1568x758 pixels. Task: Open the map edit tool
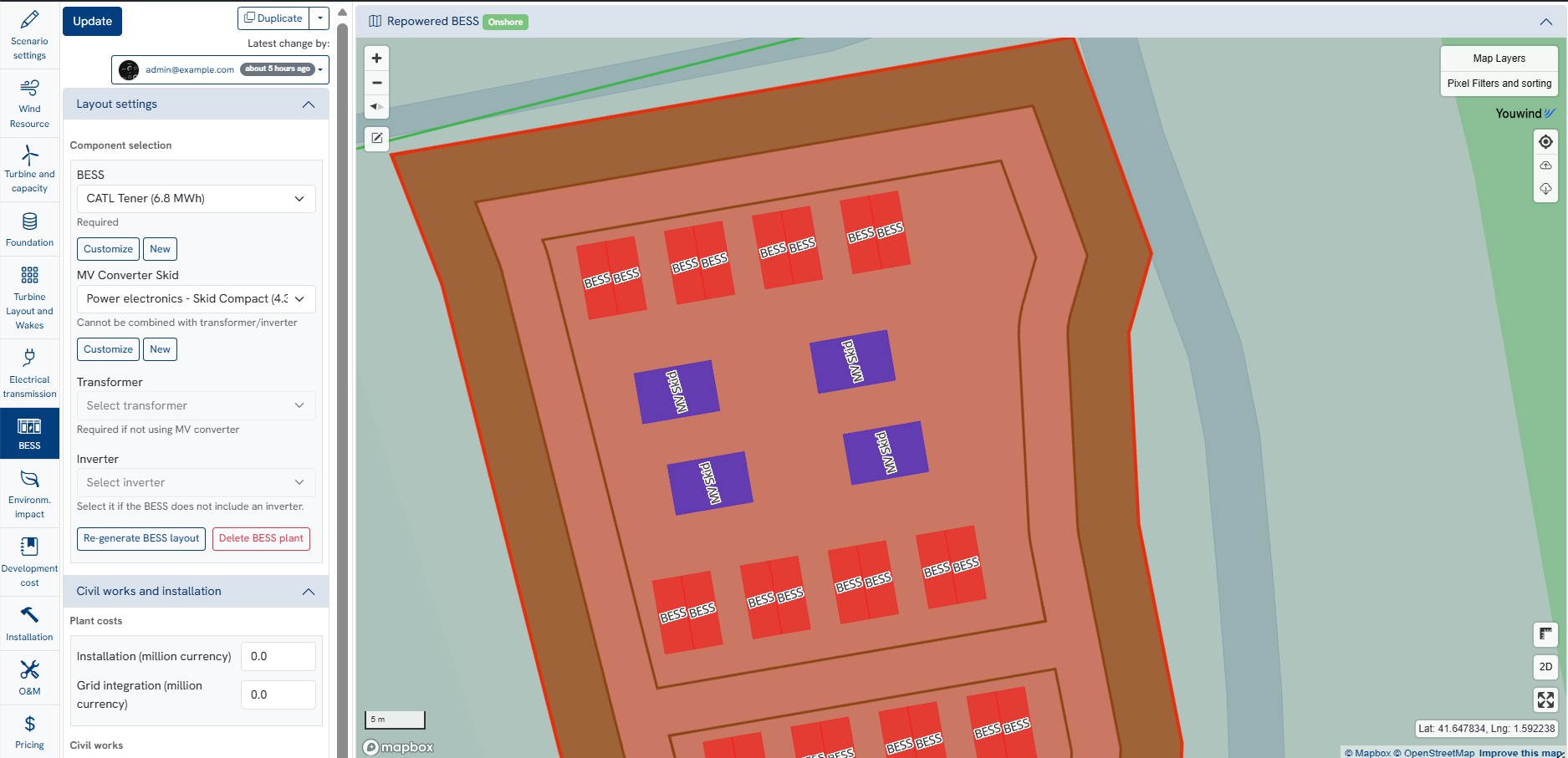[377, 138]
